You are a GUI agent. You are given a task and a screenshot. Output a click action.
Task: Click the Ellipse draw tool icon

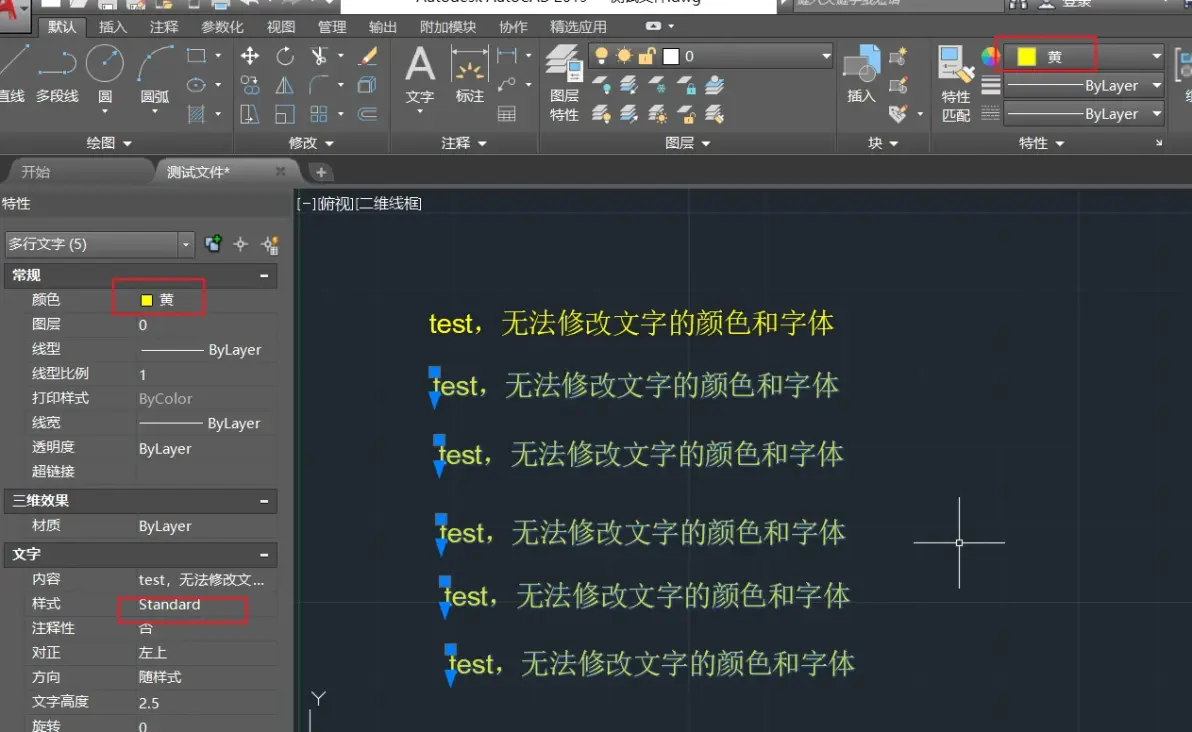196,84
